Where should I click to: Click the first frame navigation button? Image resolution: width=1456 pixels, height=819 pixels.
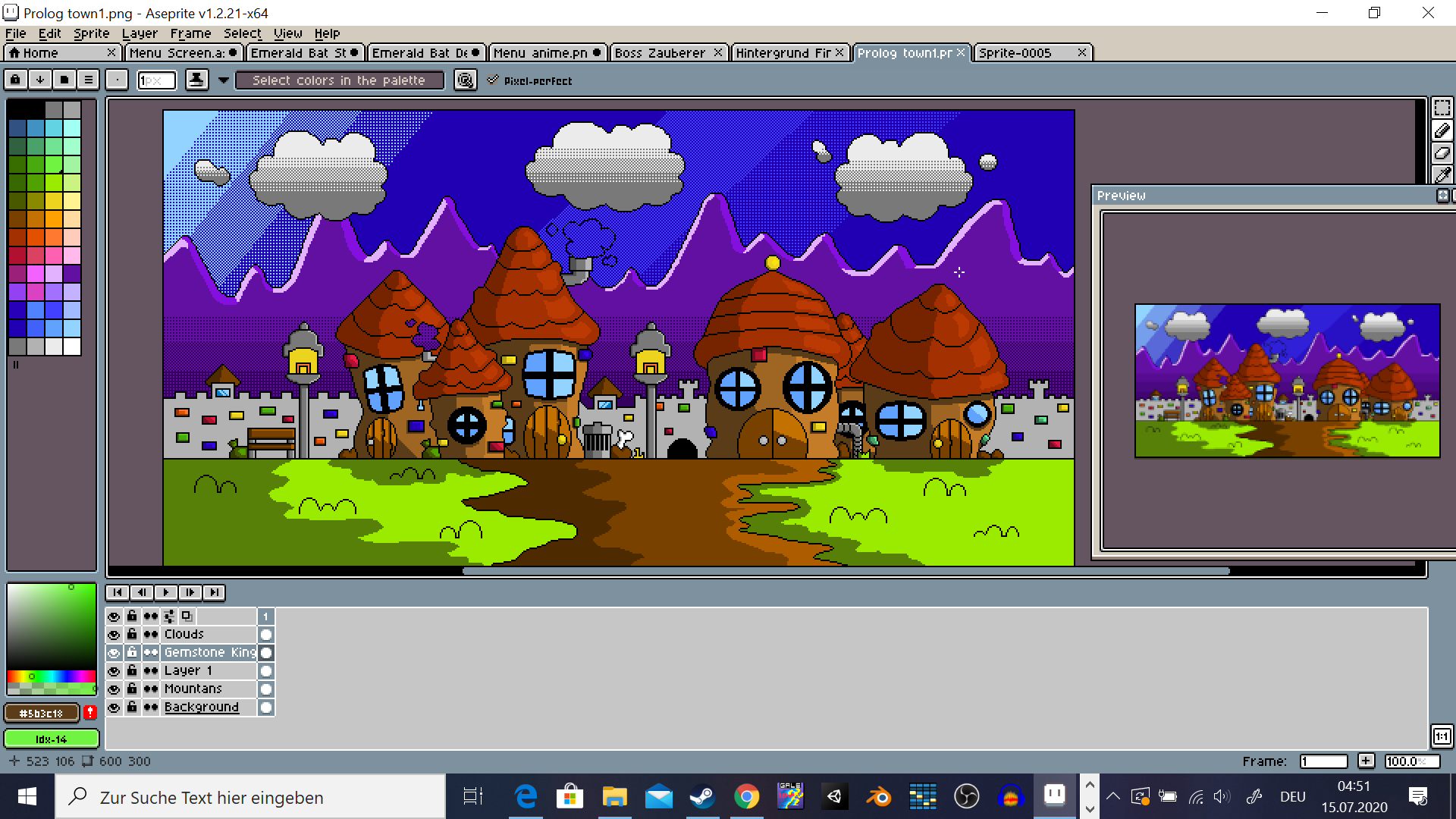click(x=117, y=591)
